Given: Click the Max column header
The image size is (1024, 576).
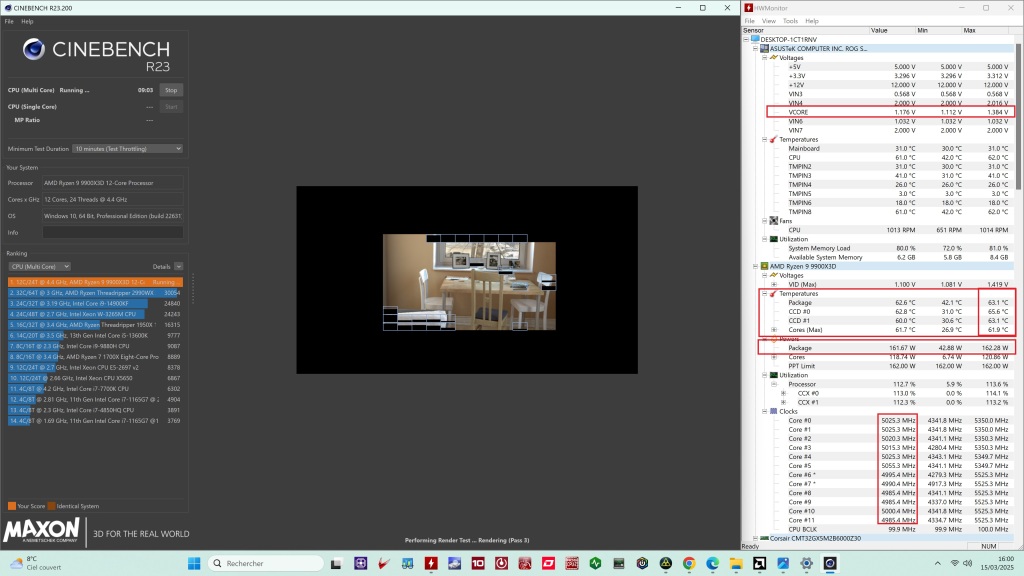Looking at the screenshot, I should (x=986, y=30).
